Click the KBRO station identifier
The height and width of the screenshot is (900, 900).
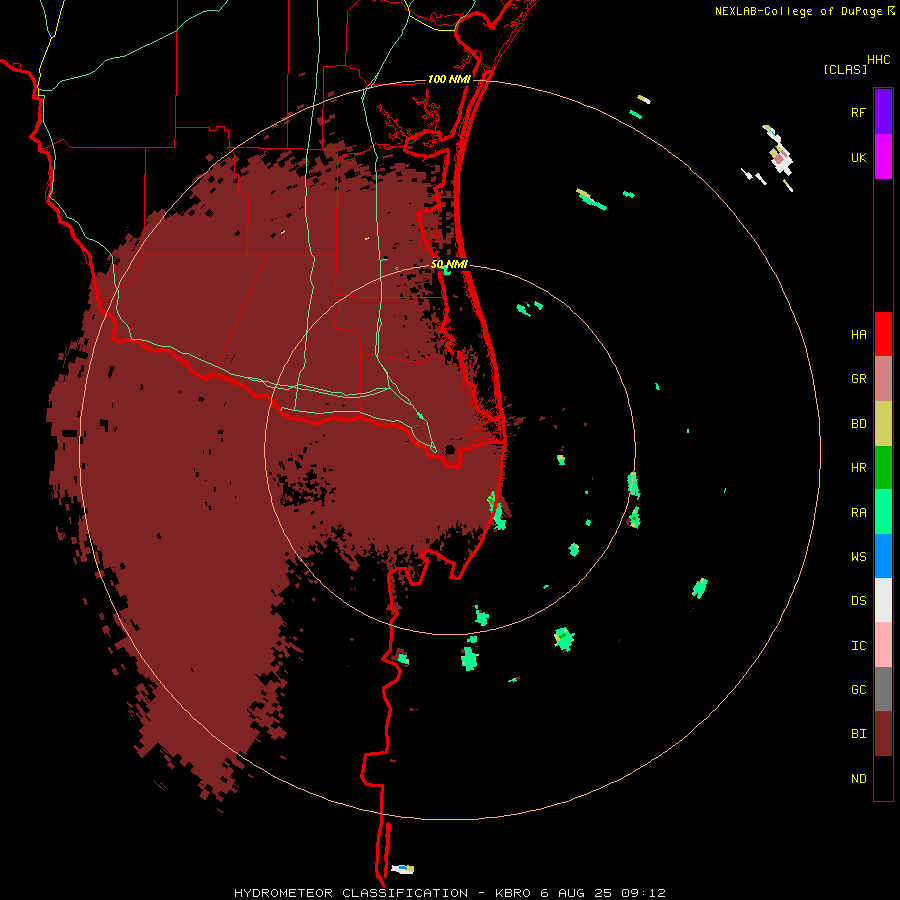tap(513, 893)
